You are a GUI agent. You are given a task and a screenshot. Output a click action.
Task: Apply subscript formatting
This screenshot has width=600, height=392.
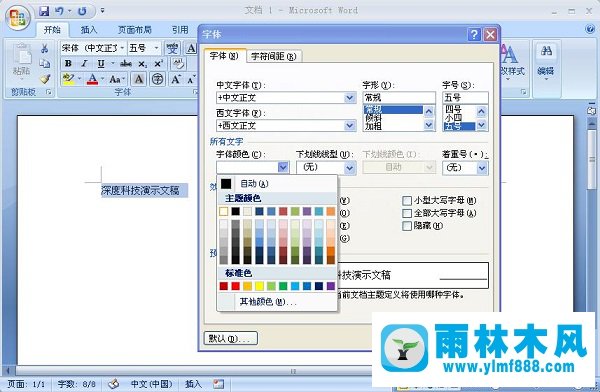click(142, 64)
